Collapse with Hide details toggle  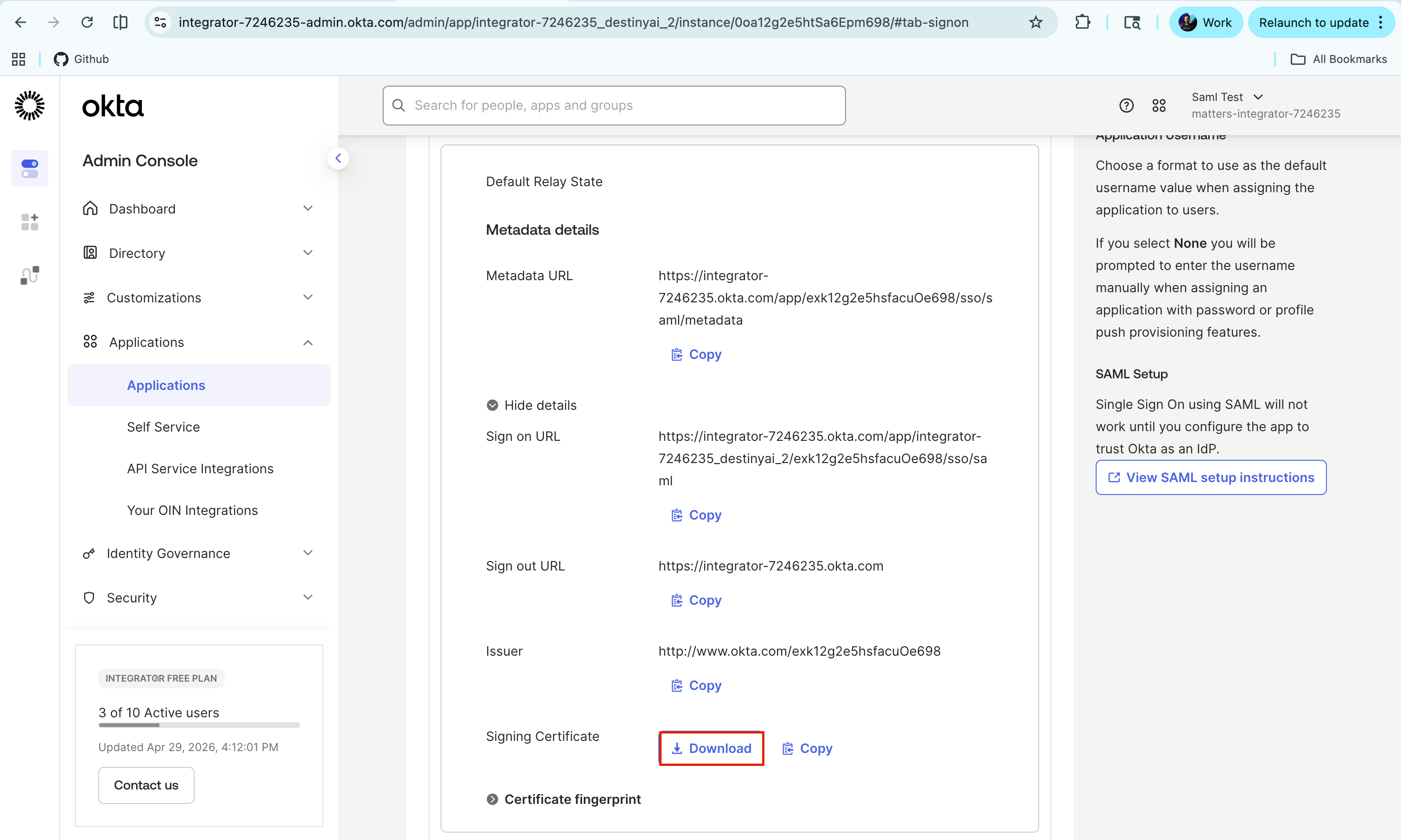click(531, 405)
